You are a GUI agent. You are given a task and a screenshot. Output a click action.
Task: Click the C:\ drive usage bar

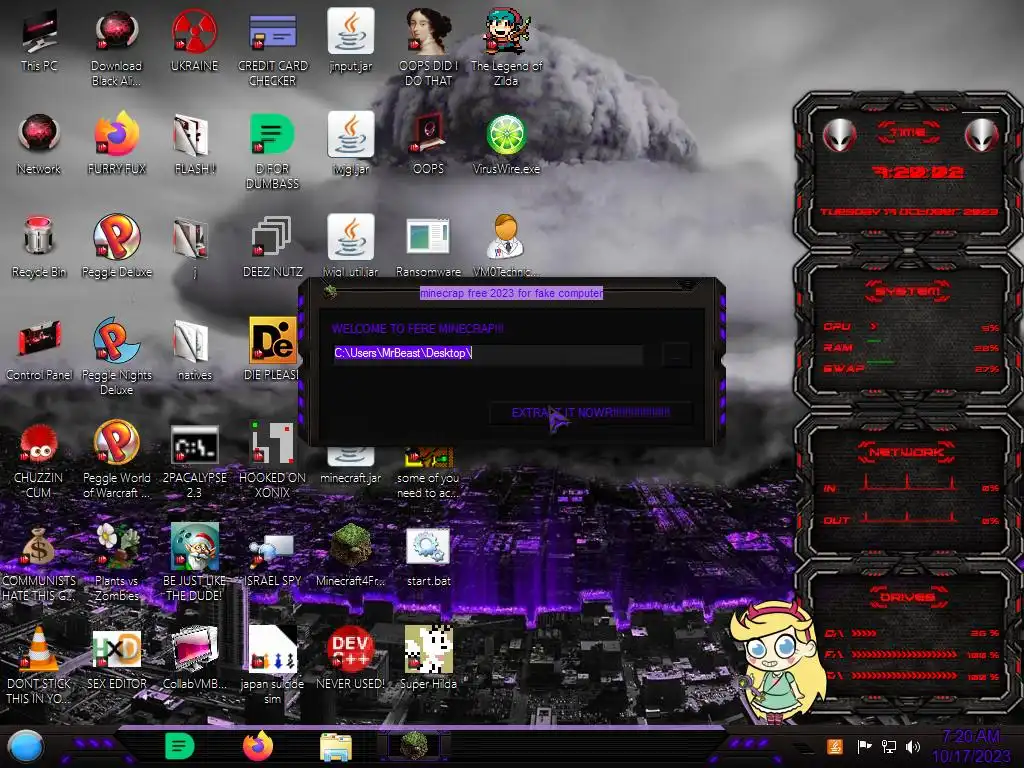pos(864,633)
